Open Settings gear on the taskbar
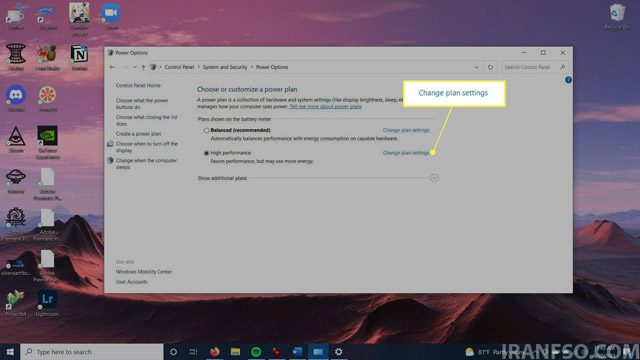 coord(338,351)
